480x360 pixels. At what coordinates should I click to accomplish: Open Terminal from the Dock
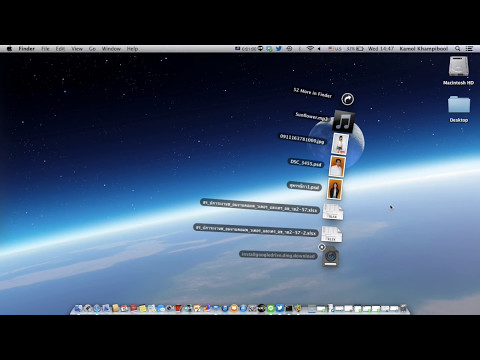pos(289,308)
